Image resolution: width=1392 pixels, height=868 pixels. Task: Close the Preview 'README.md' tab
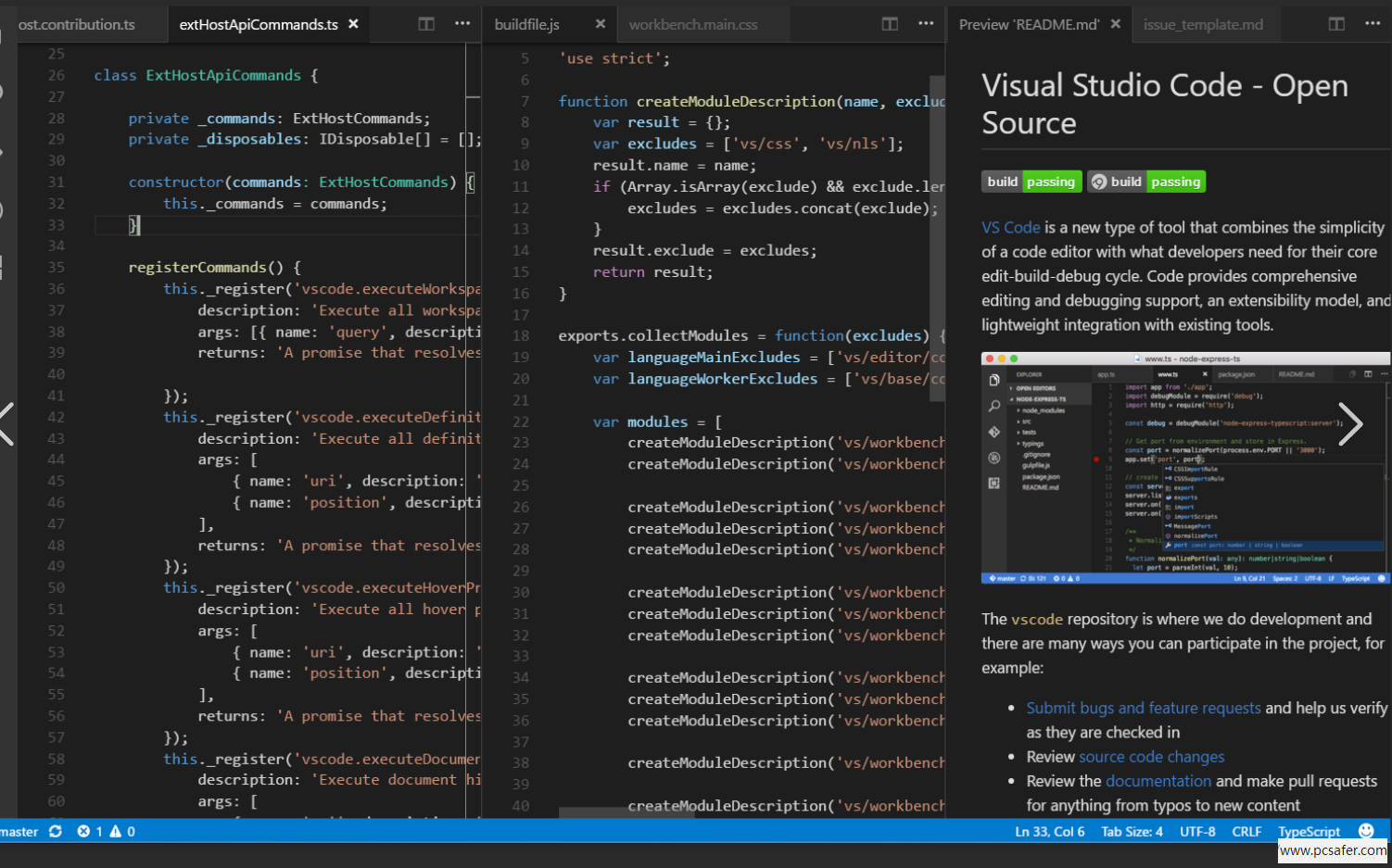1117,24
